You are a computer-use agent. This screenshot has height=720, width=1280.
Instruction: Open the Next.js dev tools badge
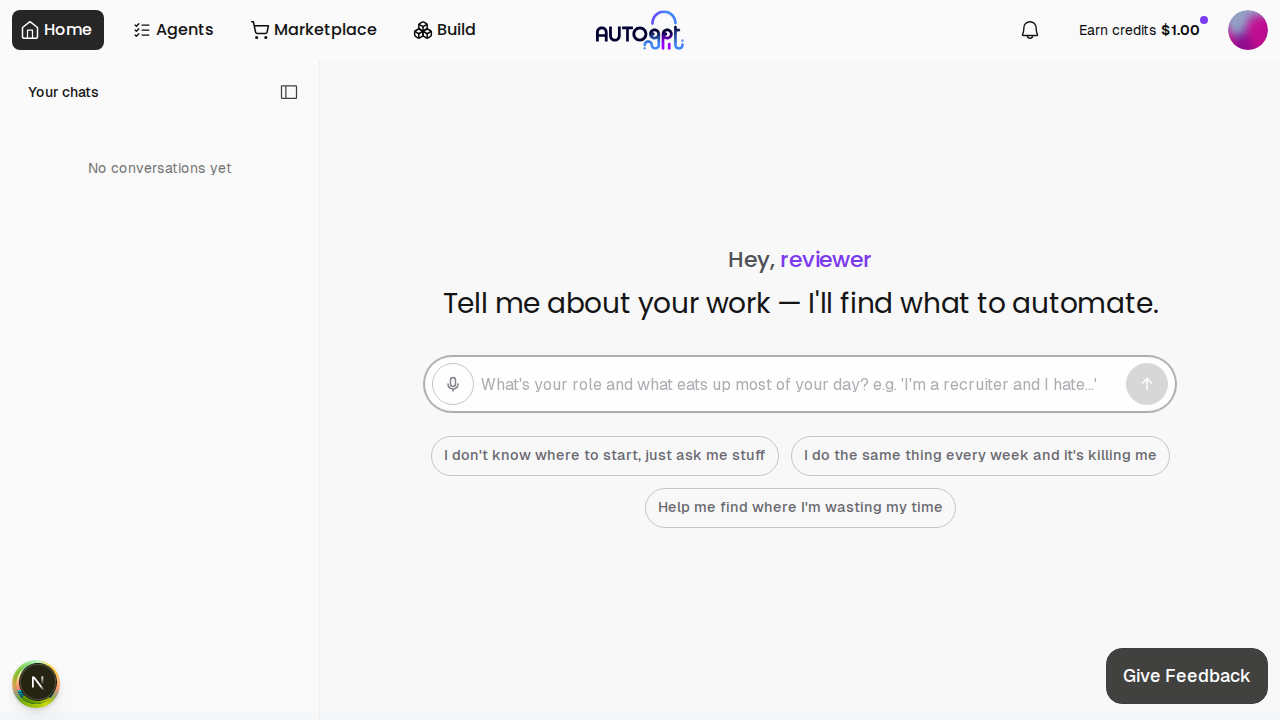point(36,684)
